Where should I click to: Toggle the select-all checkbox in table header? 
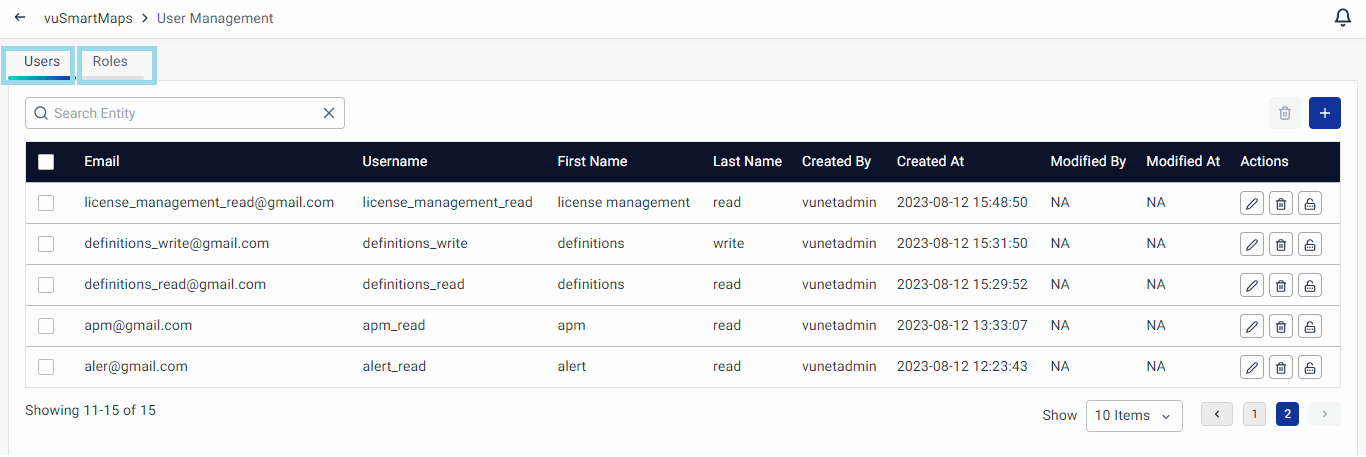(x=46, y=162)
